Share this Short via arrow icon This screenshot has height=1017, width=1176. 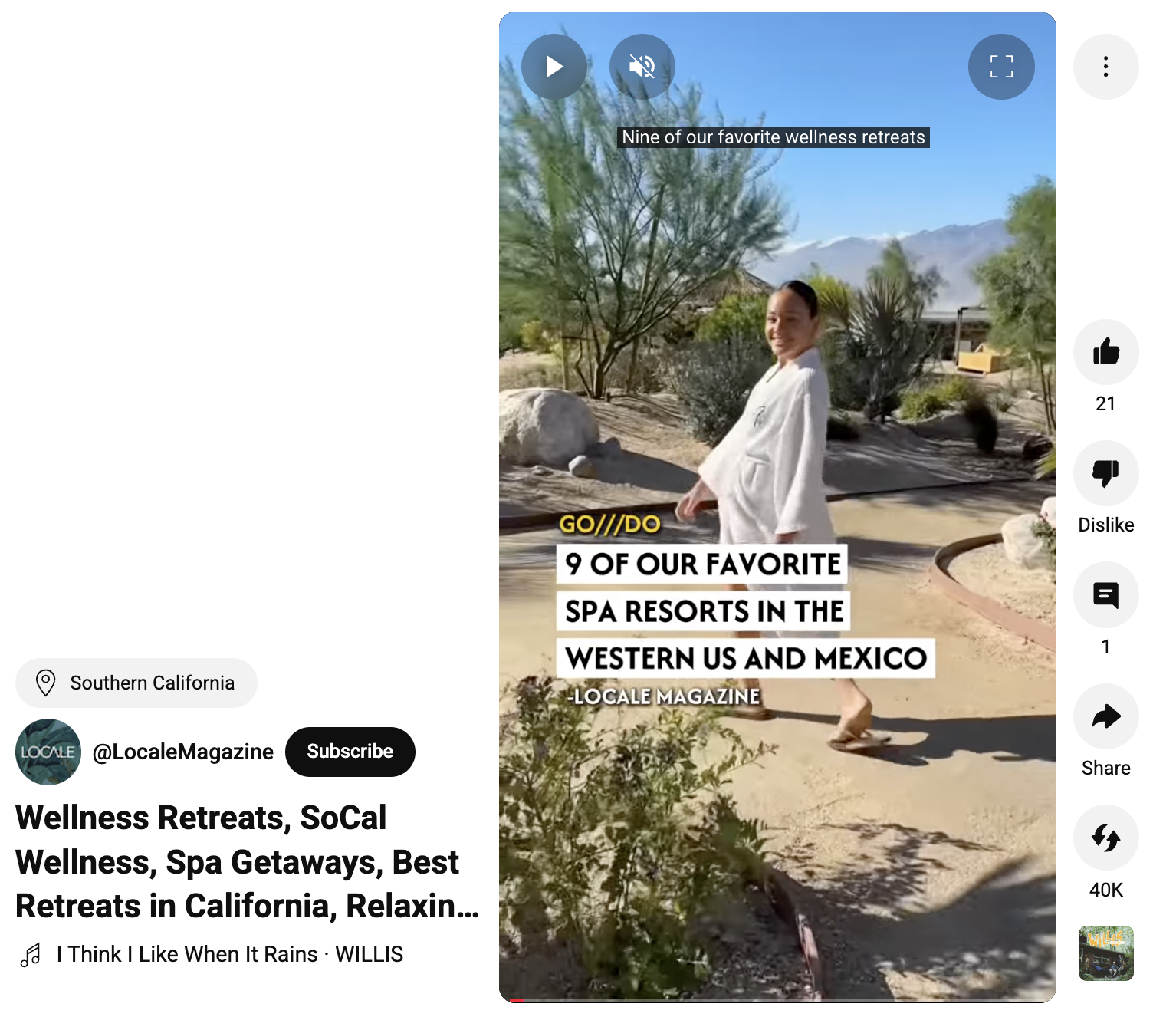1105,716
